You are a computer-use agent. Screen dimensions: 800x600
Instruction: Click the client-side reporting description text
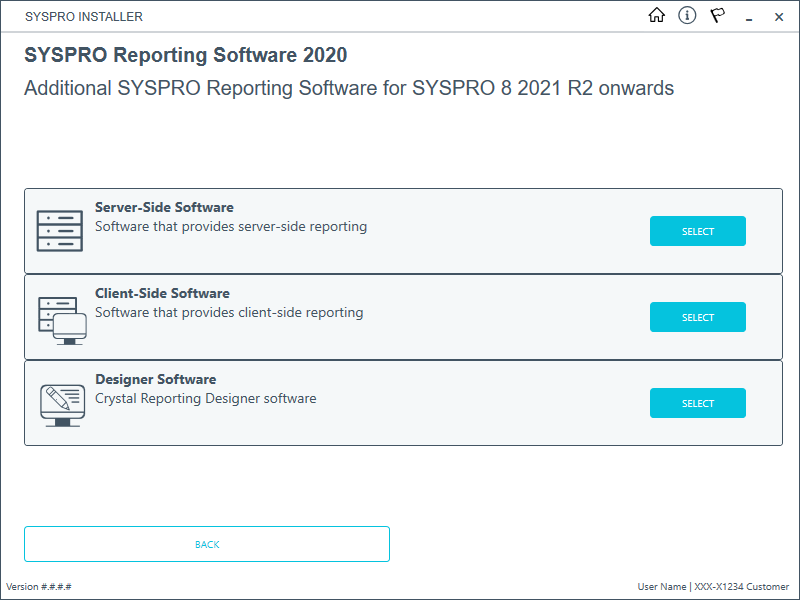point(229,312)
